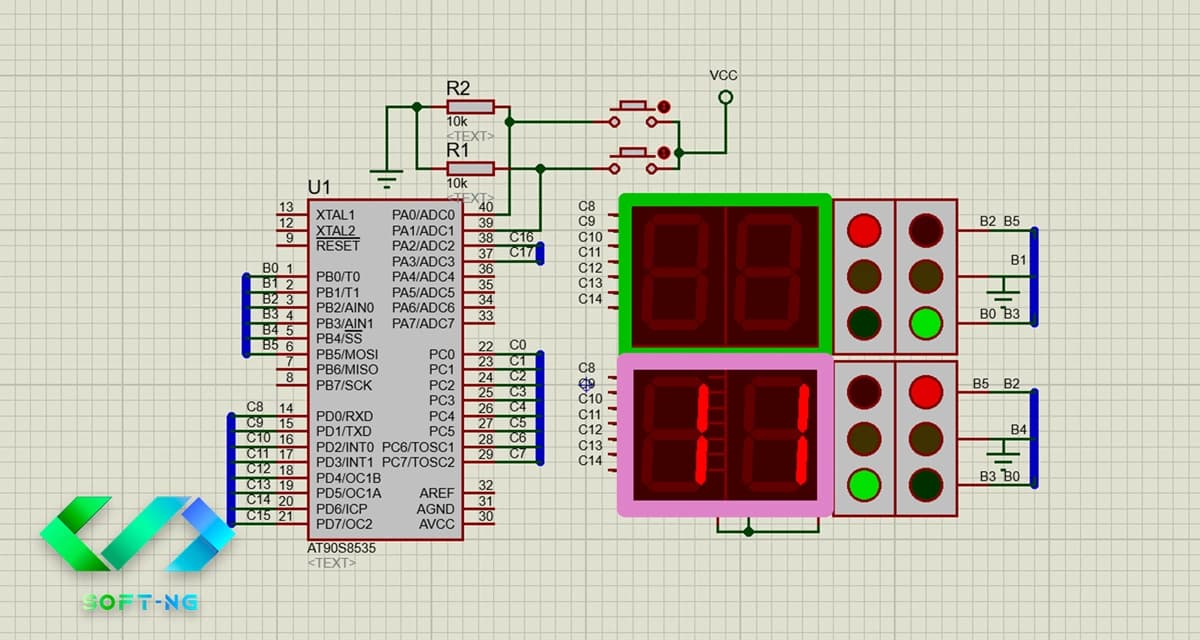Viewport: 1200px width, 640px height.
Task: Select the R1 reference label
Action: [458, 149]
